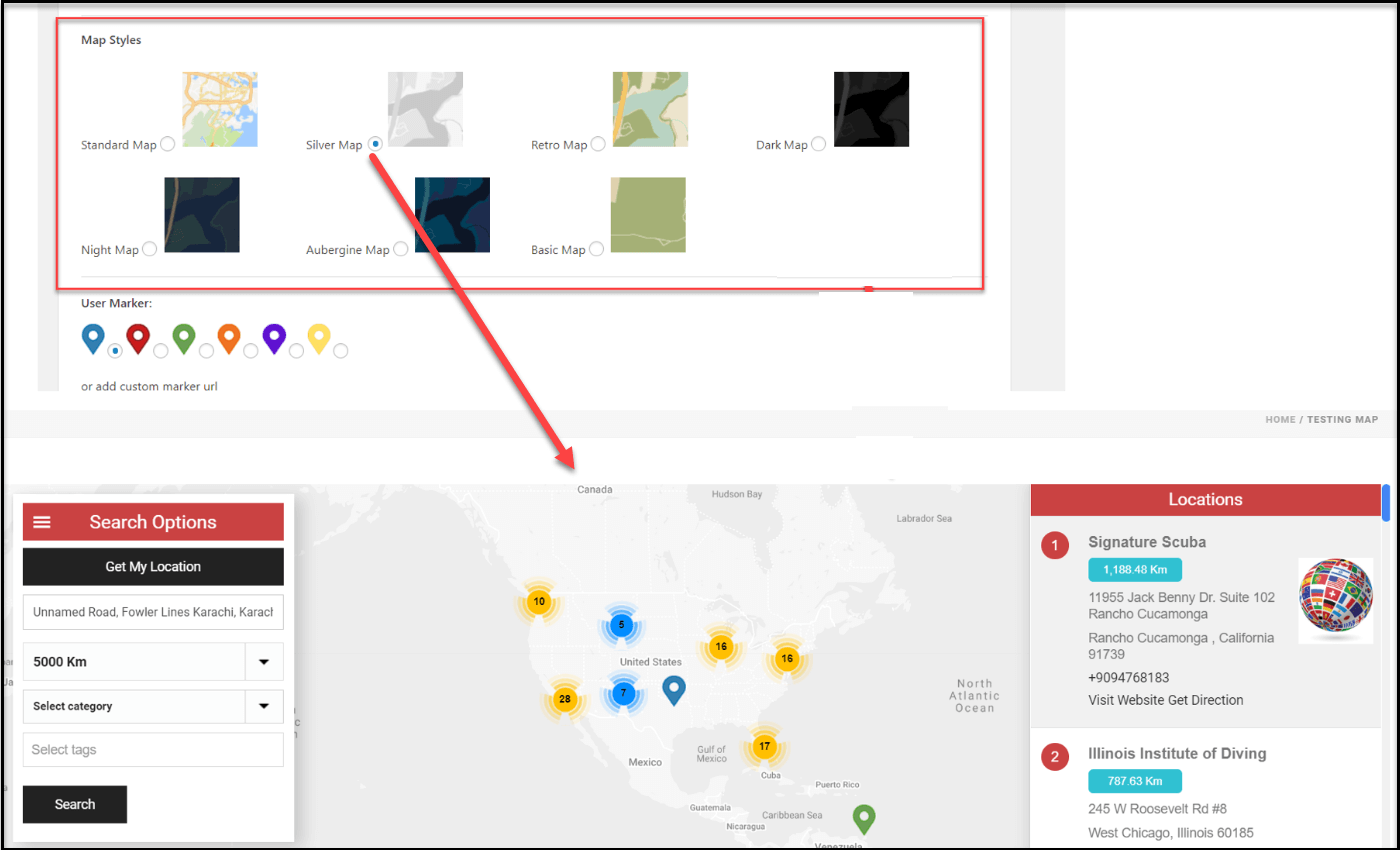Screen dimensions: 1400x850
Task: Select the Silver Map radio button
Action: [375, 144]
